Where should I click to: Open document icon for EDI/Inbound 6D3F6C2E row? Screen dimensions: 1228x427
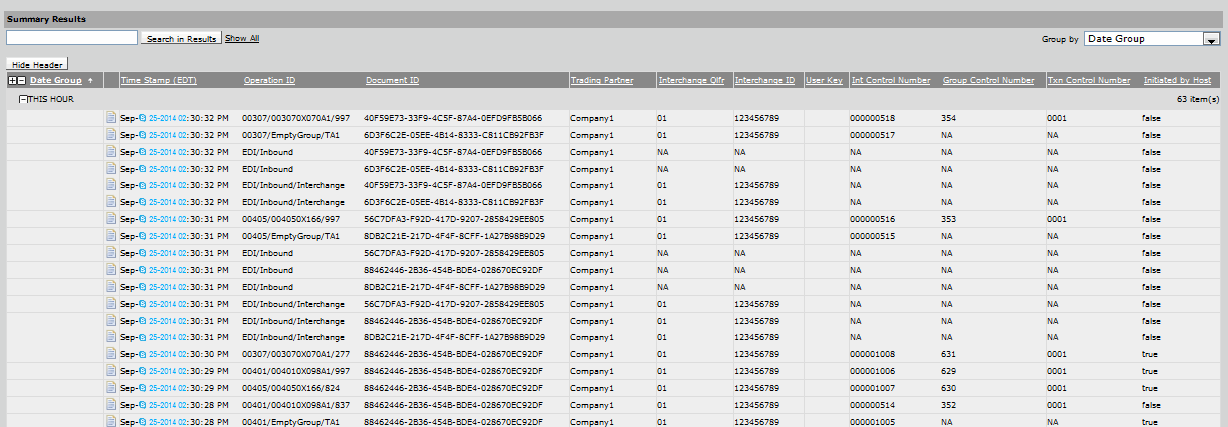pyautogui.click(x=111, y=169)
